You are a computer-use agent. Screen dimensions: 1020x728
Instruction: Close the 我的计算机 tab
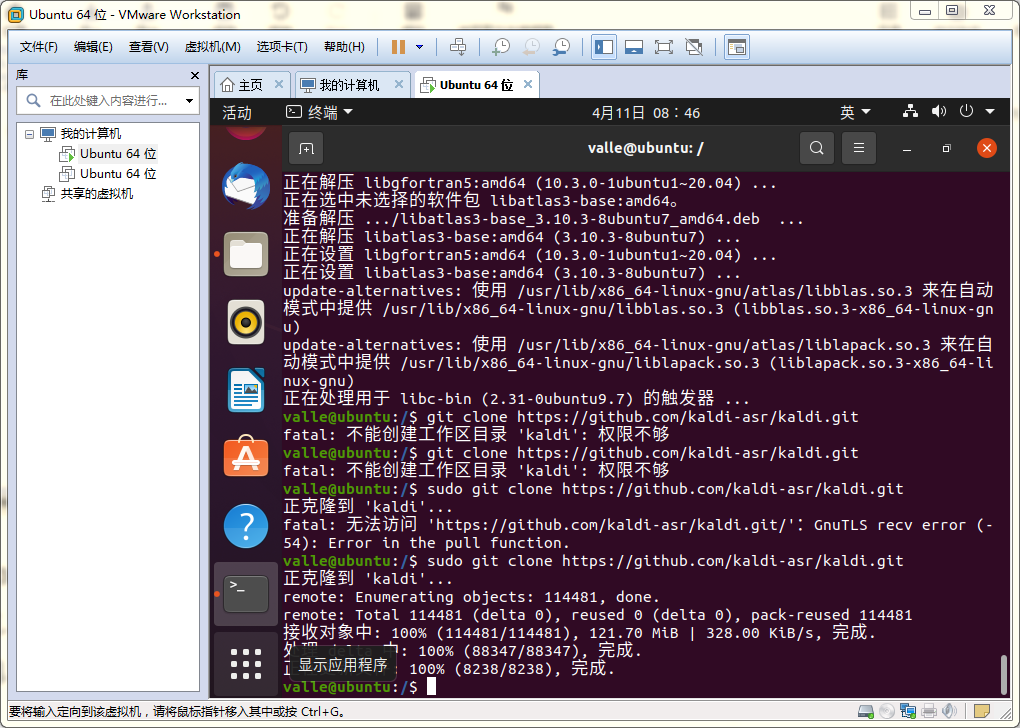(x=399, y=85)
